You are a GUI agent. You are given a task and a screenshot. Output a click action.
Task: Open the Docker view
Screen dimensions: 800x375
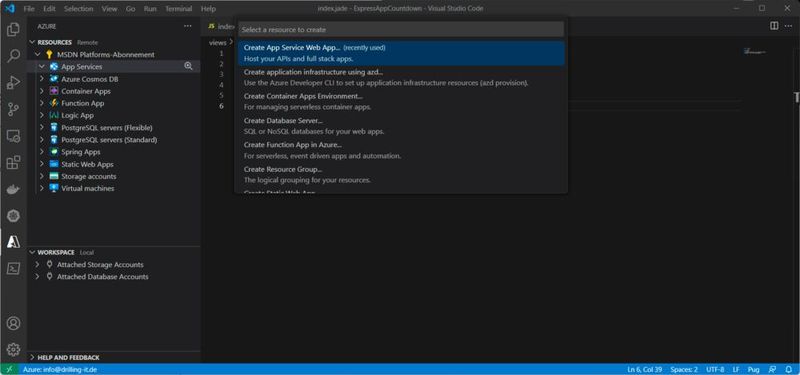13,189
